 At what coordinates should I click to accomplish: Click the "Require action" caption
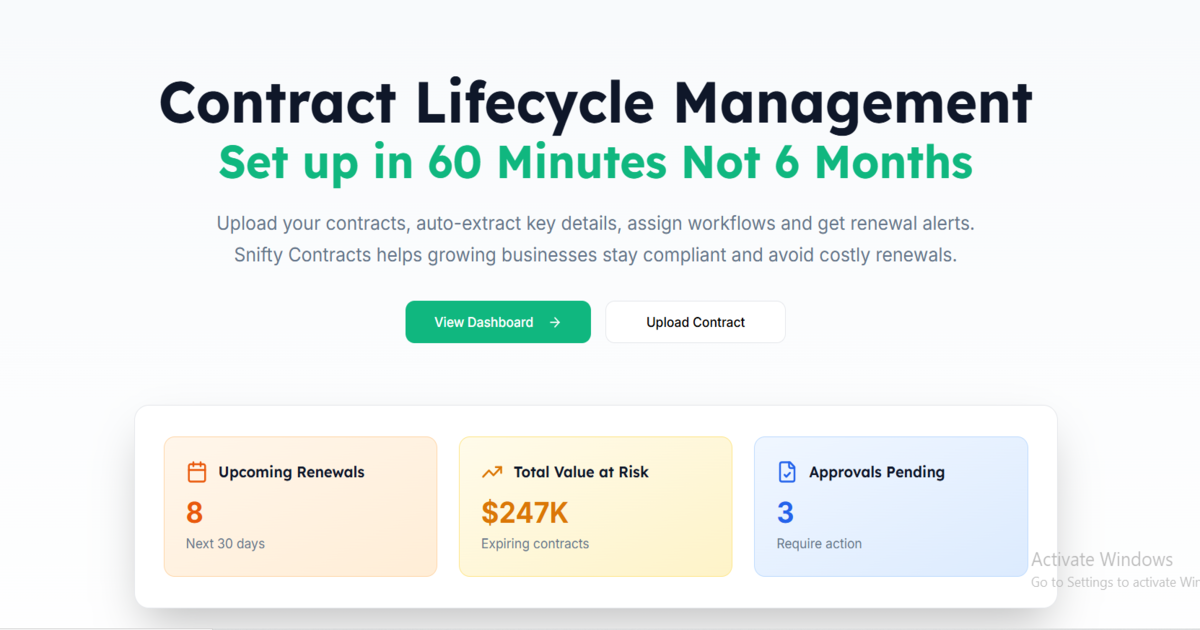pos(819,544)
